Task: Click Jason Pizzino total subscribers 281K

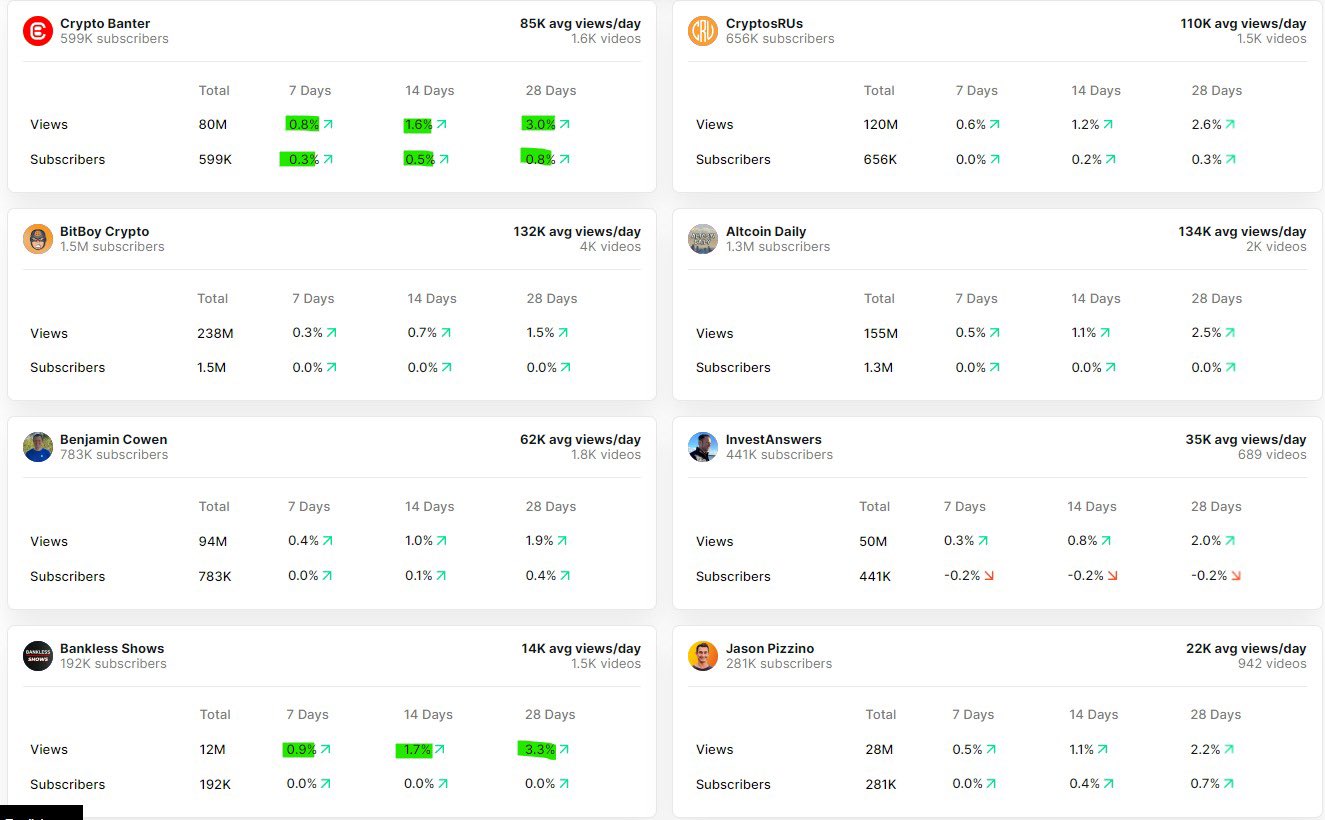Action: pos(882,785)
